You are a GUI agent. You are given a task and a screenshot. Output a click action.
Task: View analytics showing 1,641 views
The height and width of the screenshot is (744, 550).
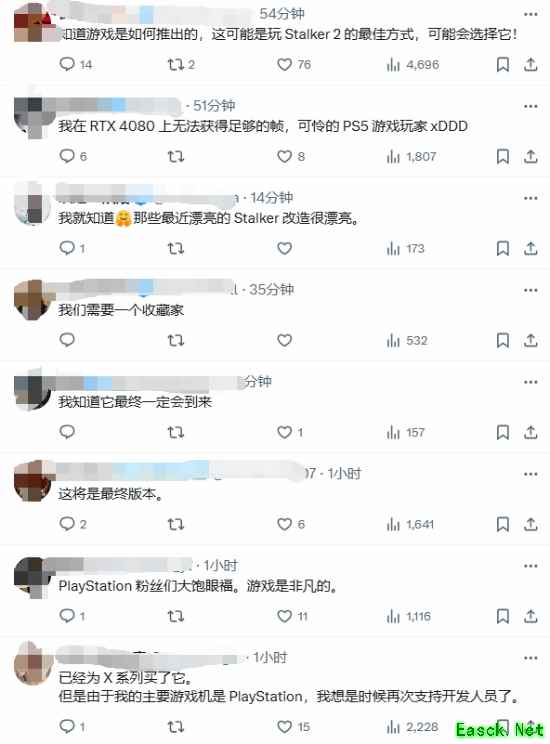click(x=410, y=524)
